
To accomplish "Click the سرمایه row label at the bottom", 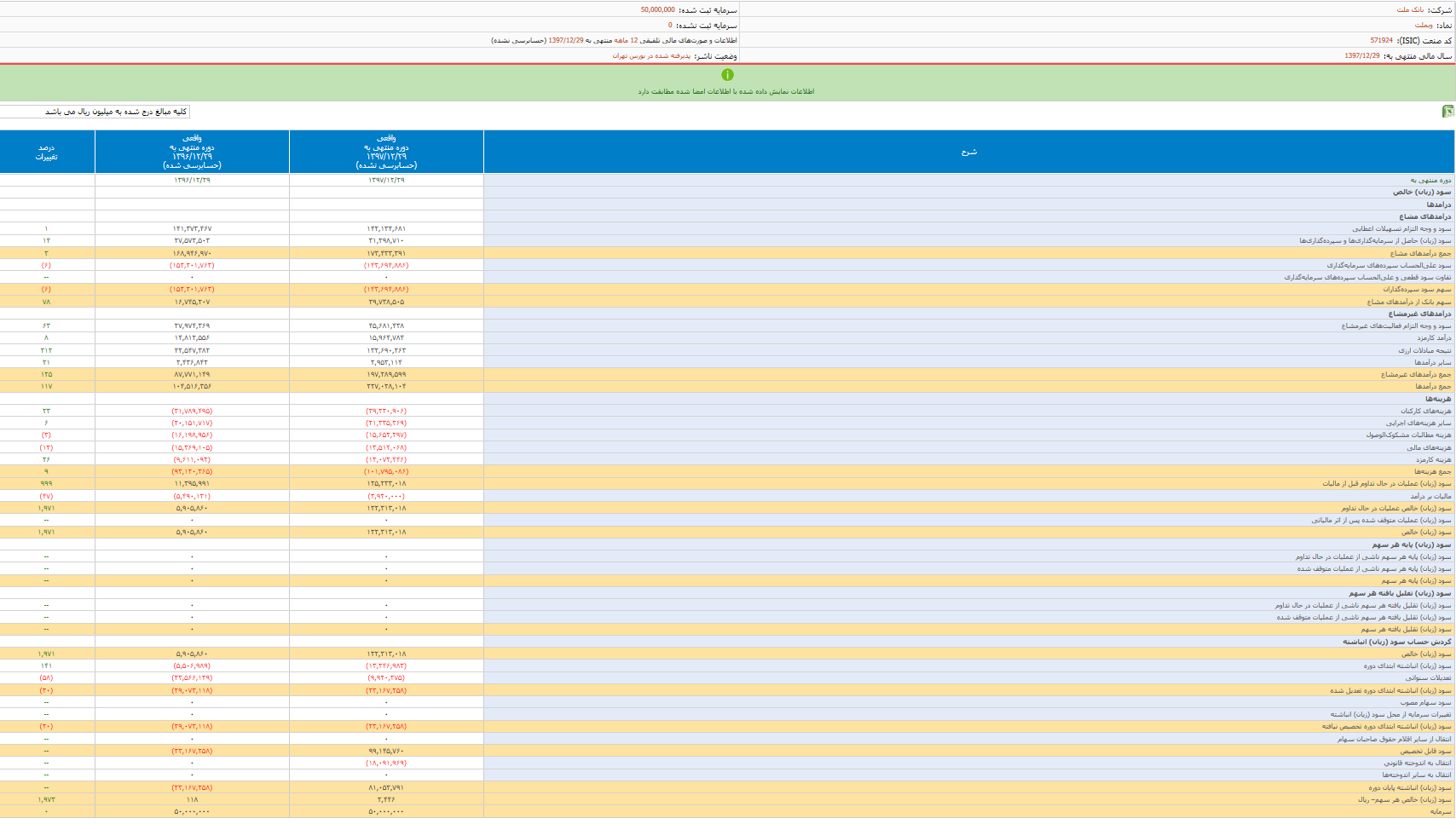I will (1440, 811).
